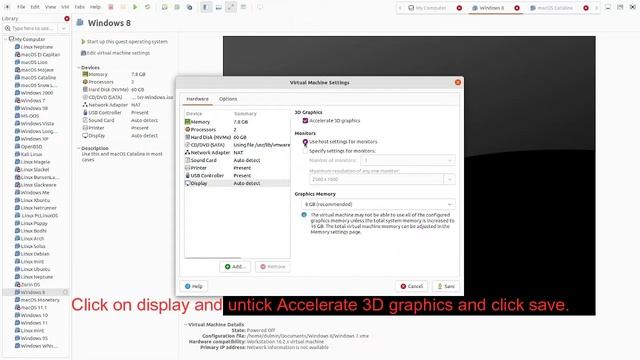640x360 pixels.
Task: Select Sound Card in settings device list
Action: (x=237, y=160)
